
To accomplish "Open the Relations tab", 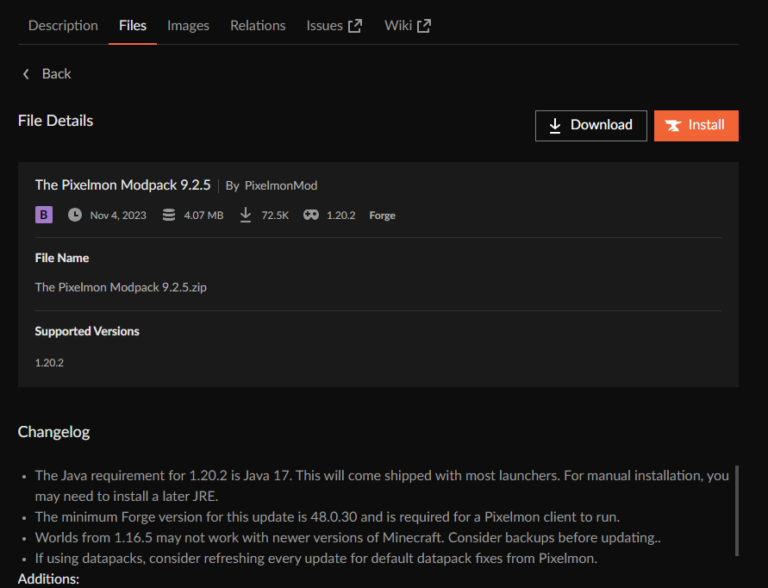I will (x=257, y=25).
